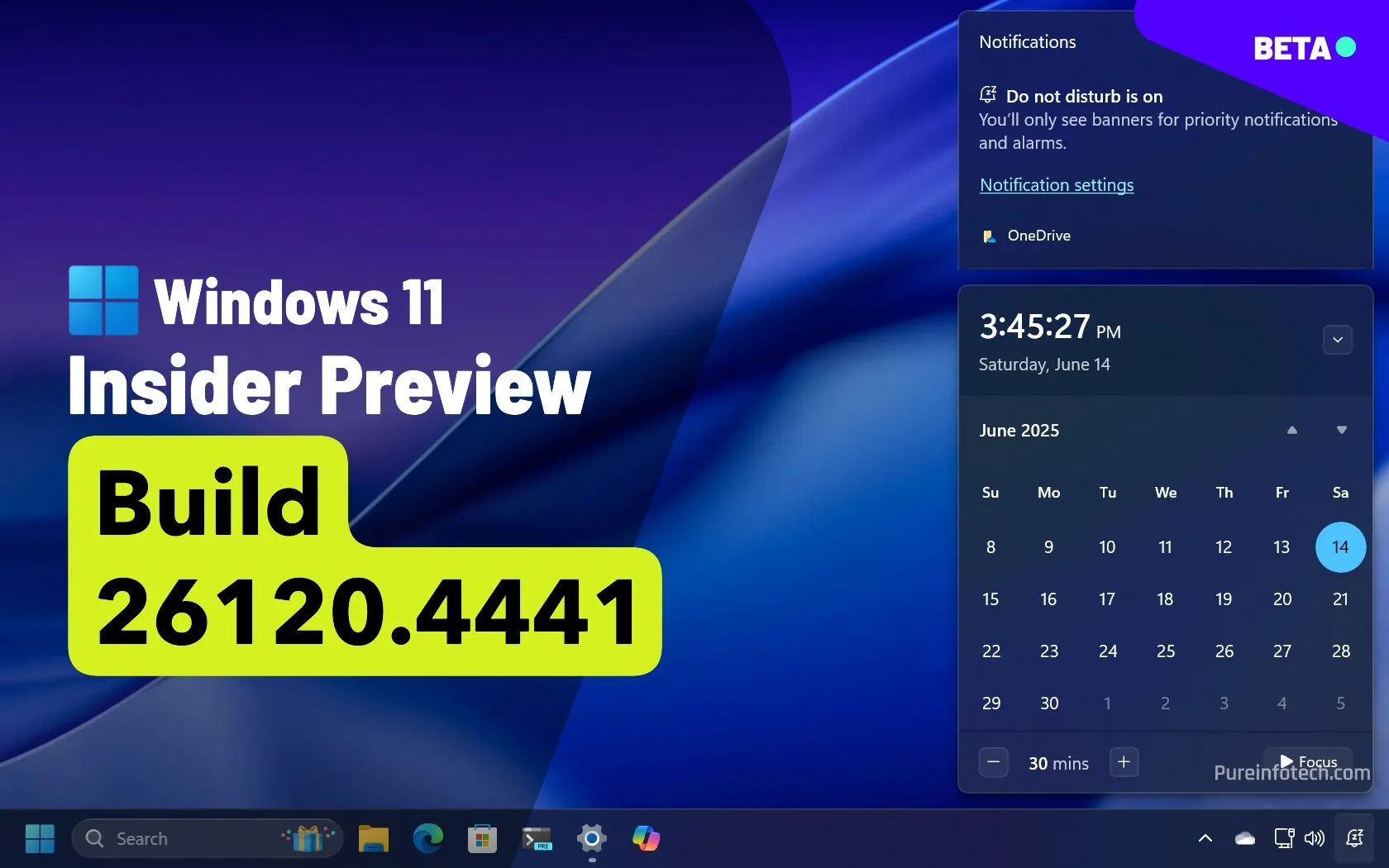1389x868 pixels.
Task: Select dimmed July 1 date
Action: (1107, 703)
